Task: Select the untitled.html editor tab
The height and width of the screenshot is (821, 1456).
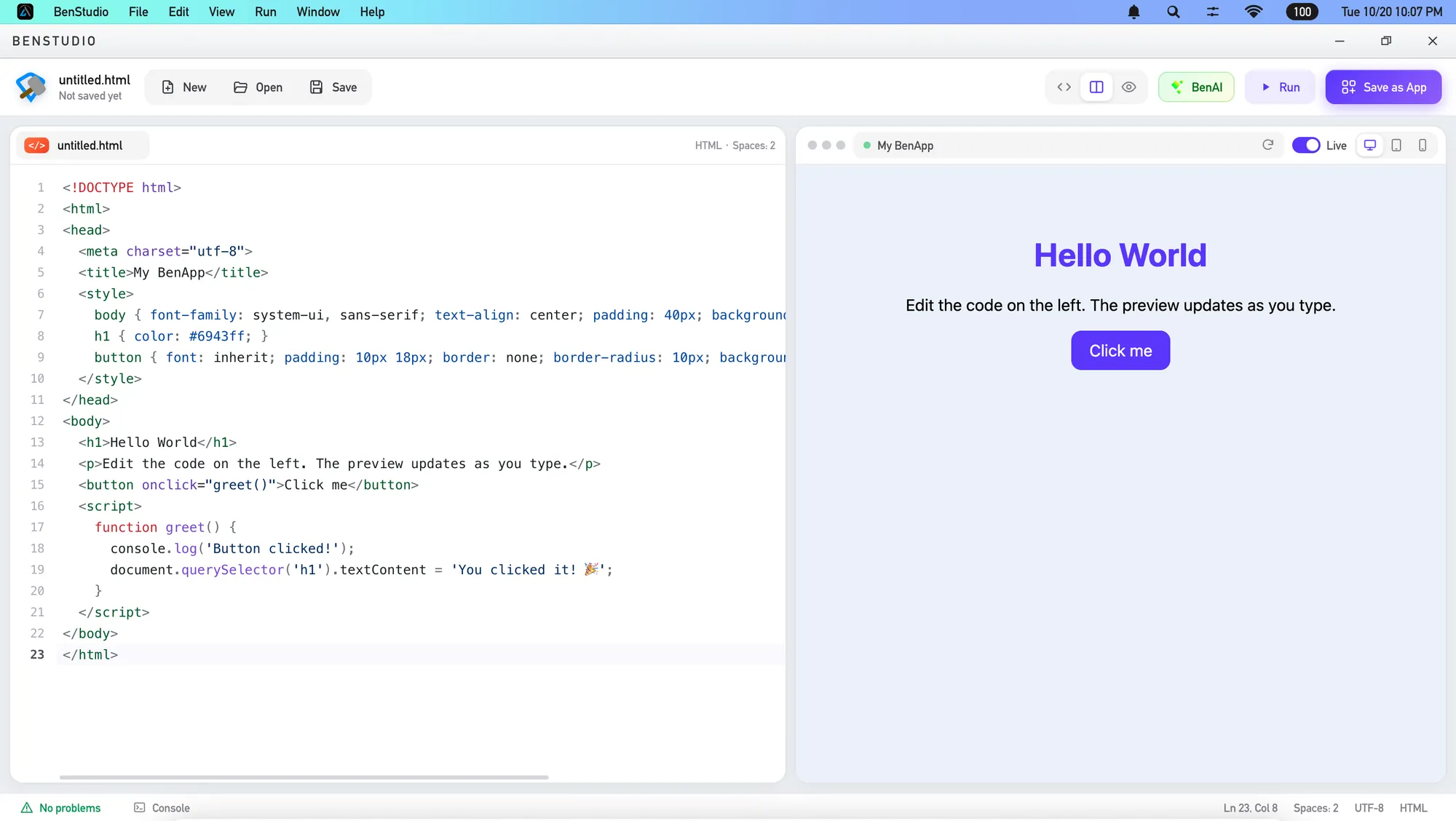Action: (x=83, y=146)
